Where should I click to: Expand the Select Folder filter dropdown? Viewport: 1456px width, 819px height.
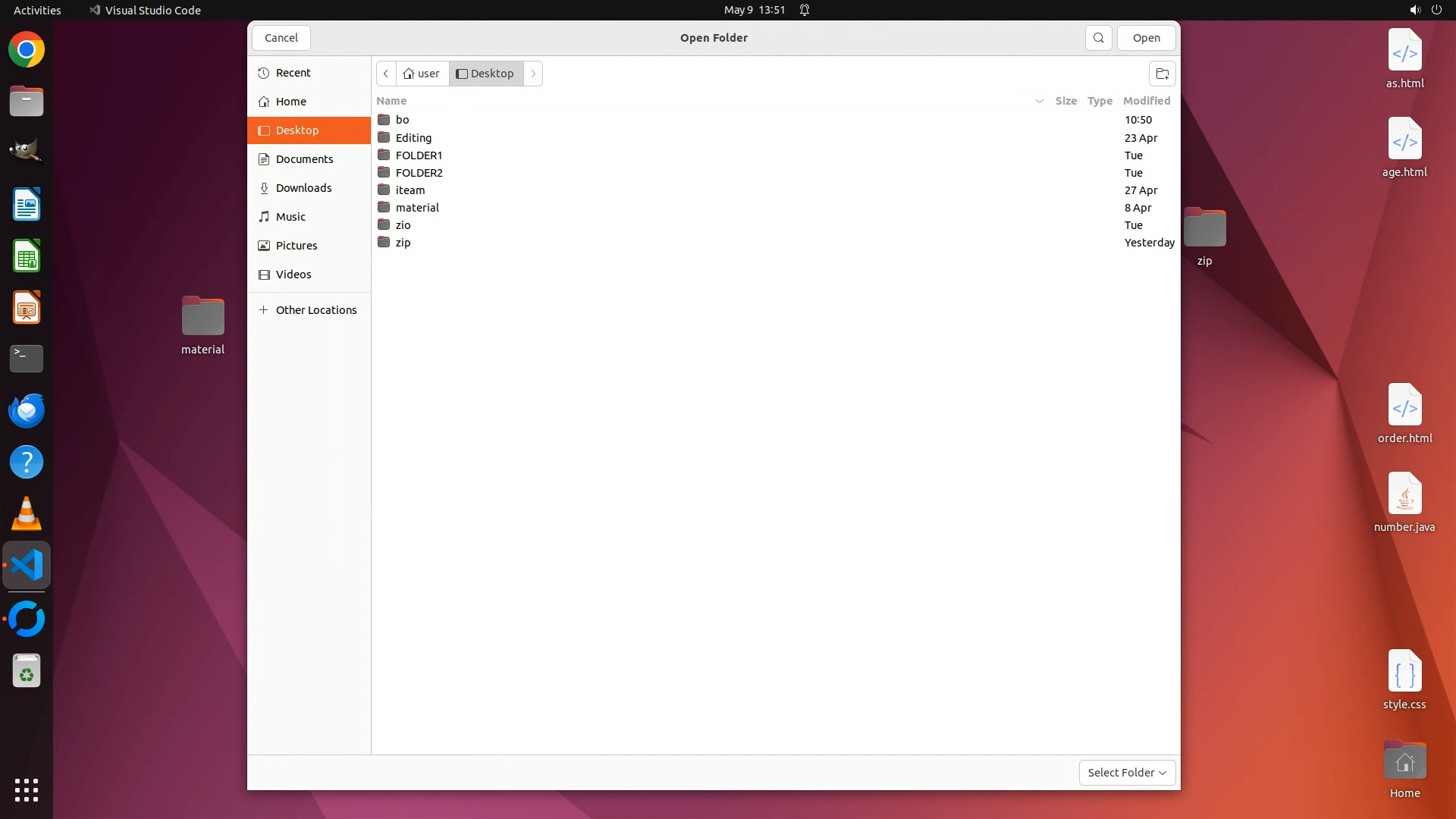[x=1127, y=773]
